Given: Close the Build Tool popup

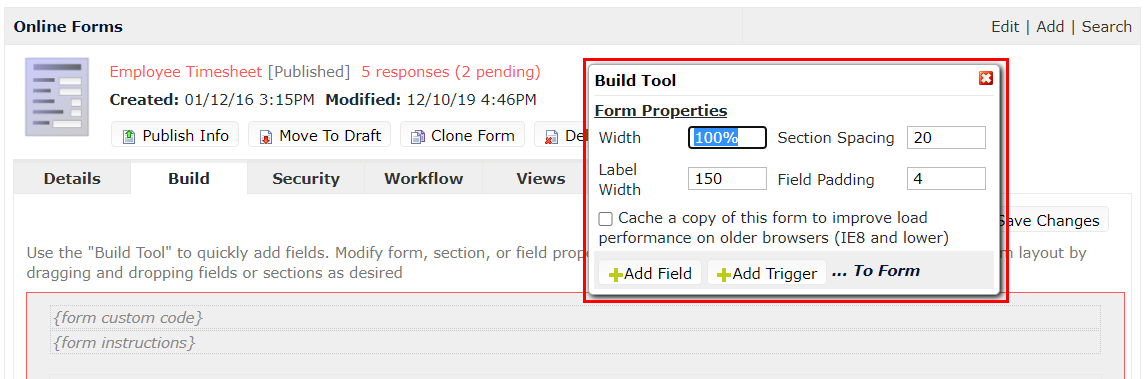Looking at the screenshot, I should (x=986, y=79).
